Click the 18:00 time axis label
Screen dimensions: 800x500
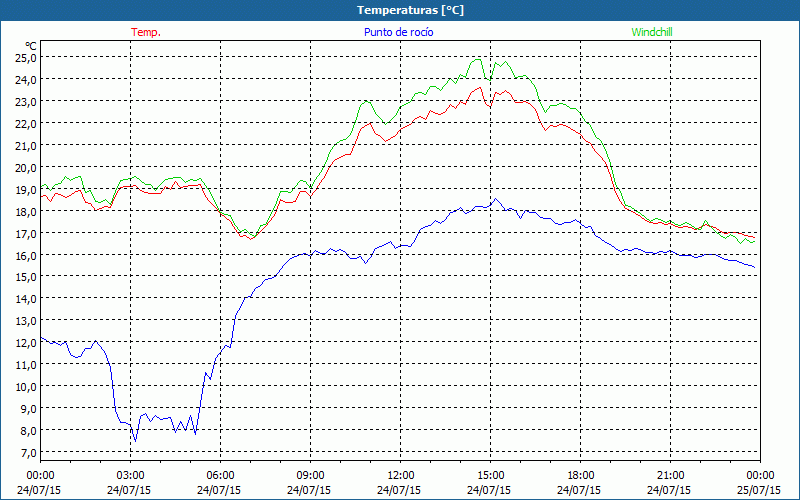[581, 476]
